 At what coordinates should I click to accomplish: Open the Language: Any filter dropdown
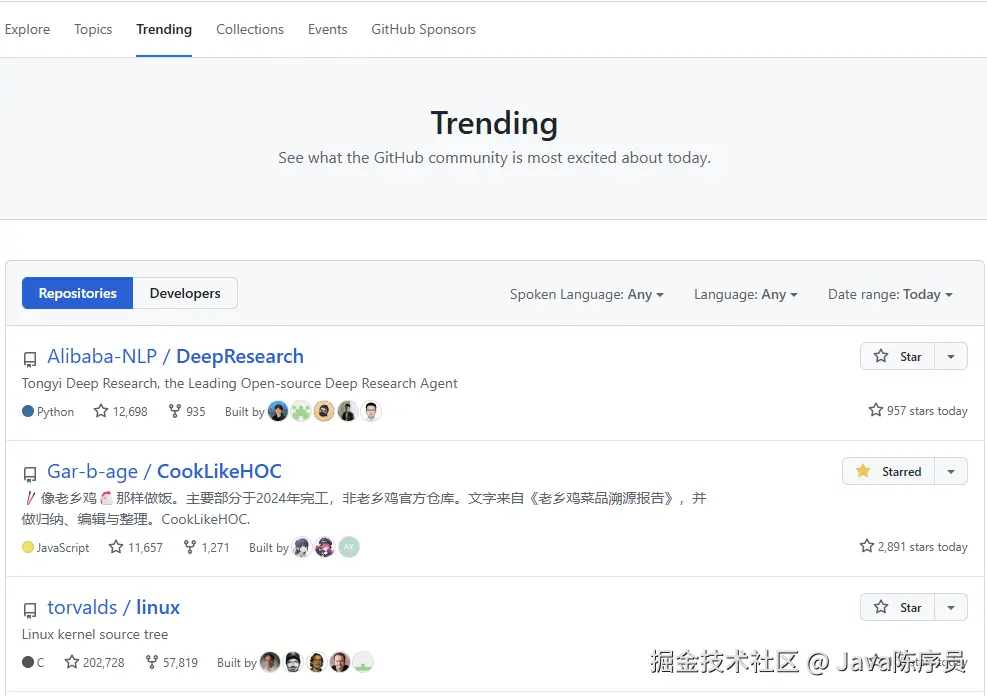click(745, 295)
